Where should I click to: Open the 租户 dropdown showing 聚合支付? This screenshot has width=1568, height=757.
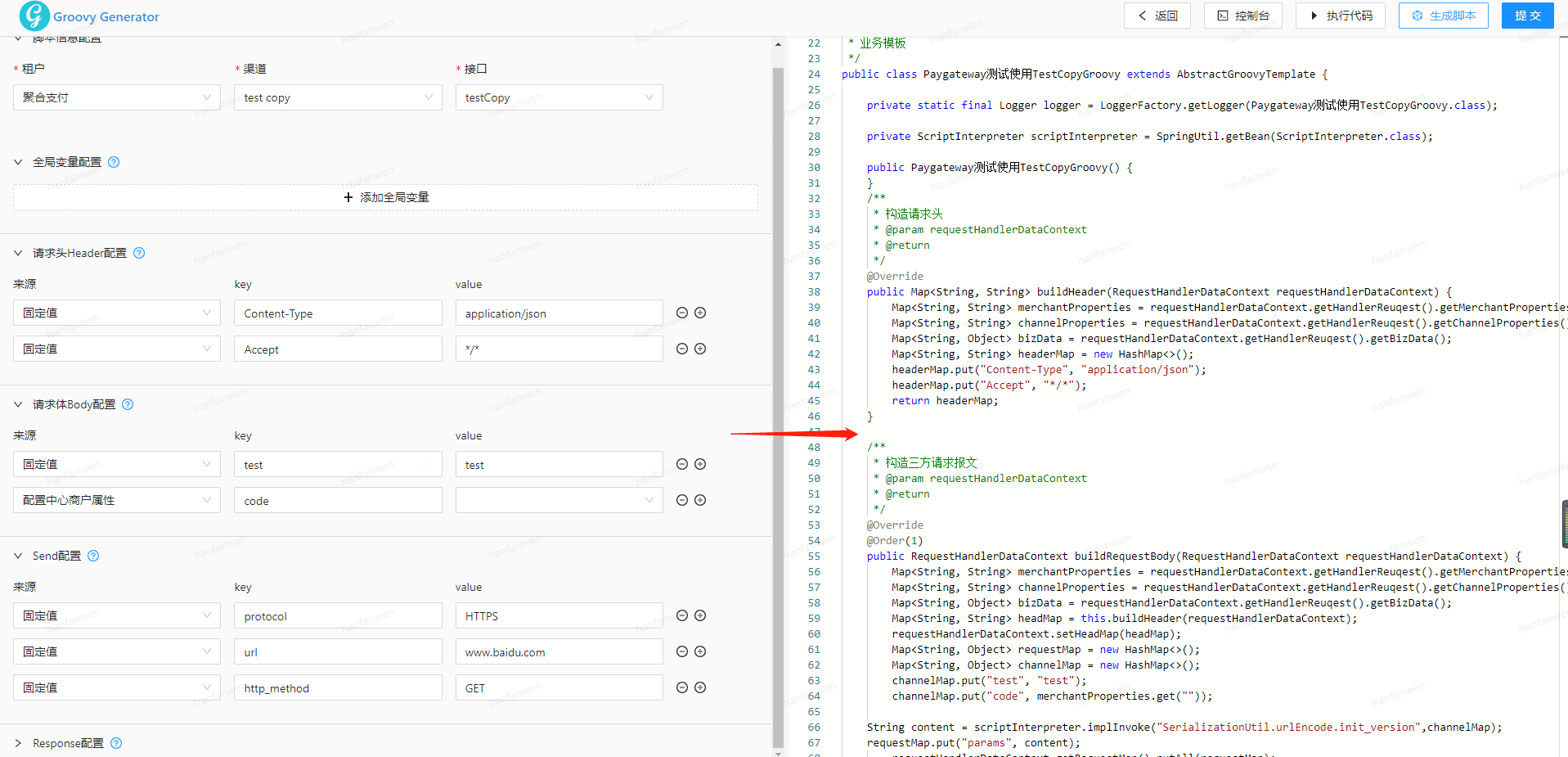pyautogui.click(x=117, y=97)
